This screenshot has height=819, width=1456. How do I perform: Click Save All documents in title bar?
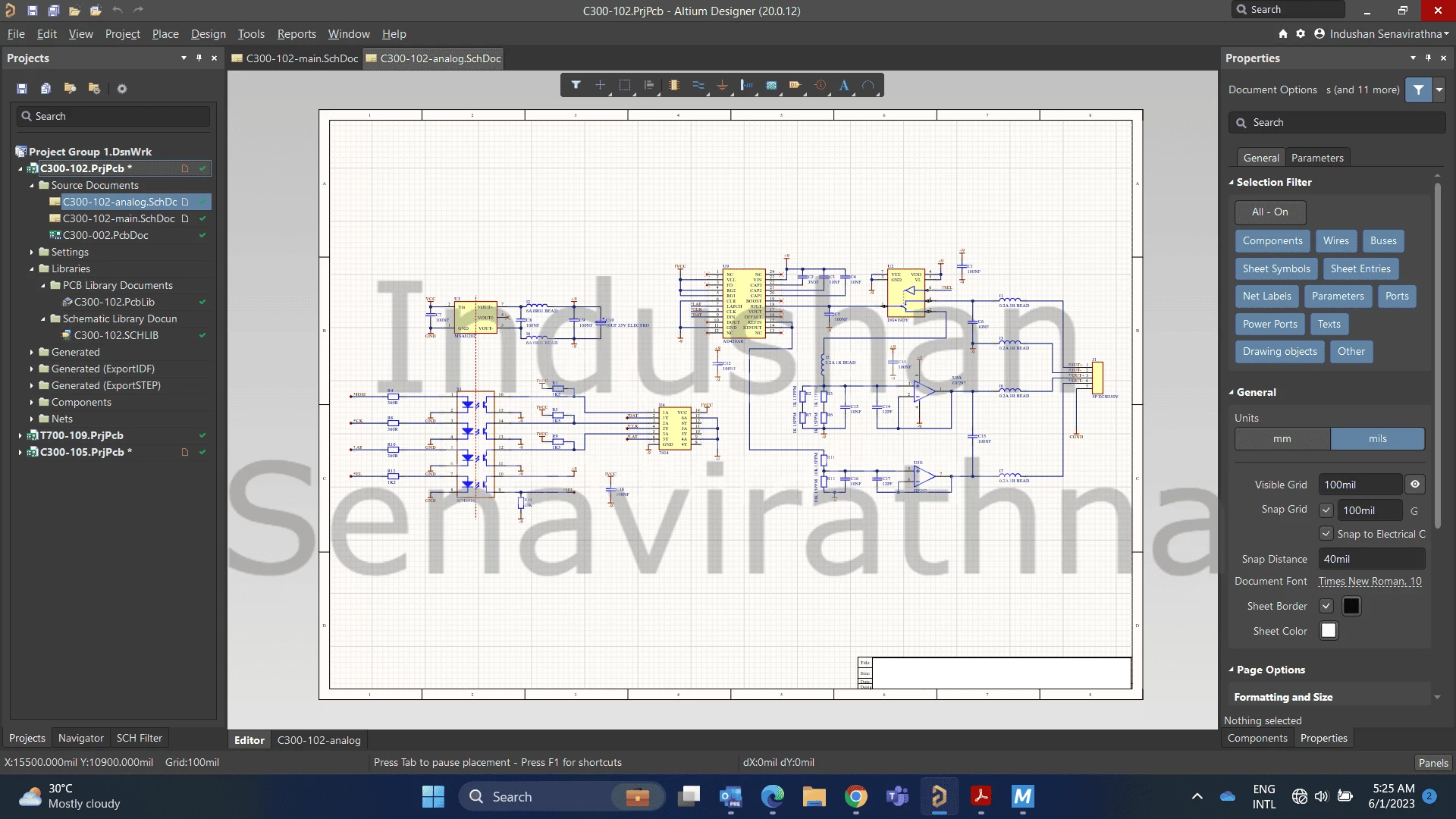[53, 11]
